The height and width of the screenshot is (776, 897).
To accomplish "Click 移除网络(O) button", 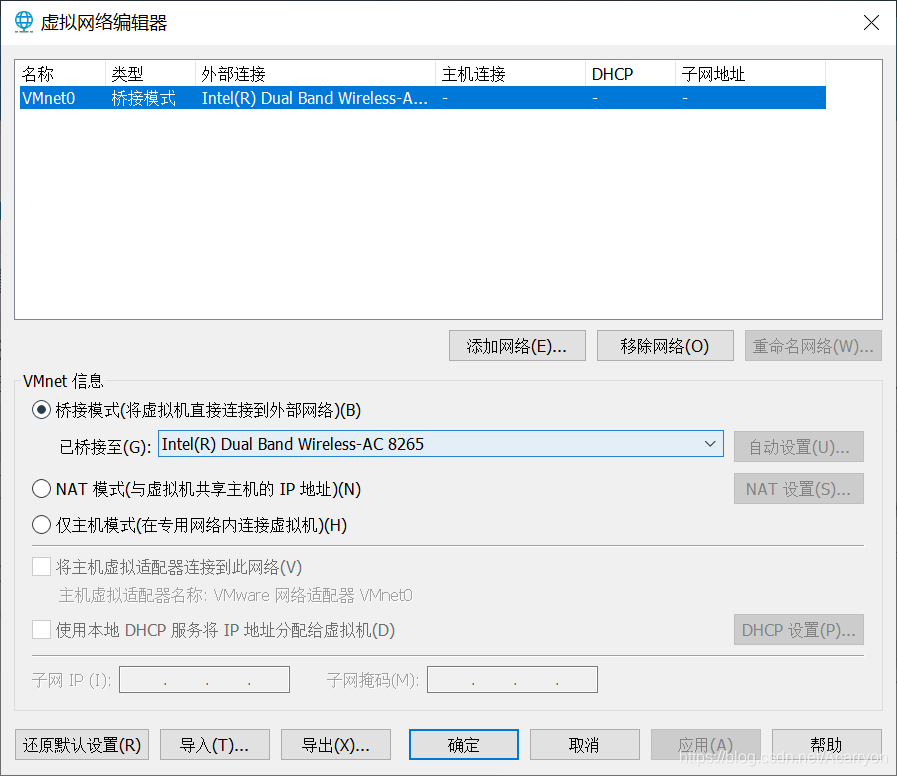I will [x=665, y=346].
